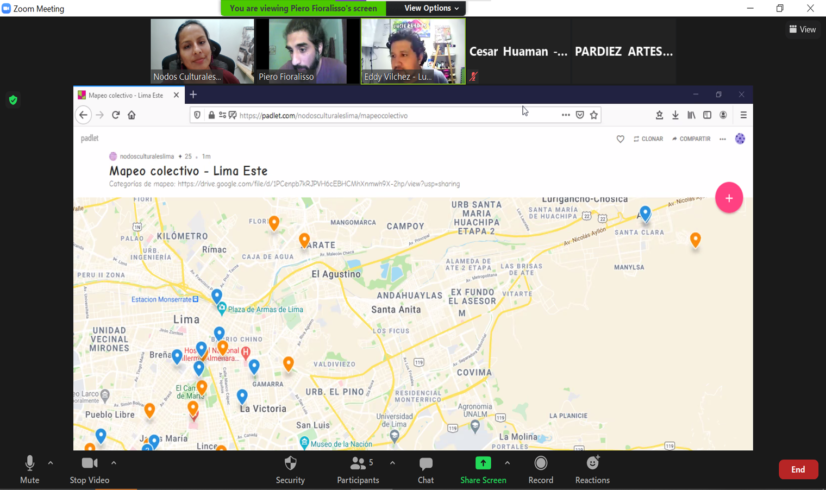Expand the View Options dropdown
The height and width of the screenshot is (490, 826).
coord(433,8)
